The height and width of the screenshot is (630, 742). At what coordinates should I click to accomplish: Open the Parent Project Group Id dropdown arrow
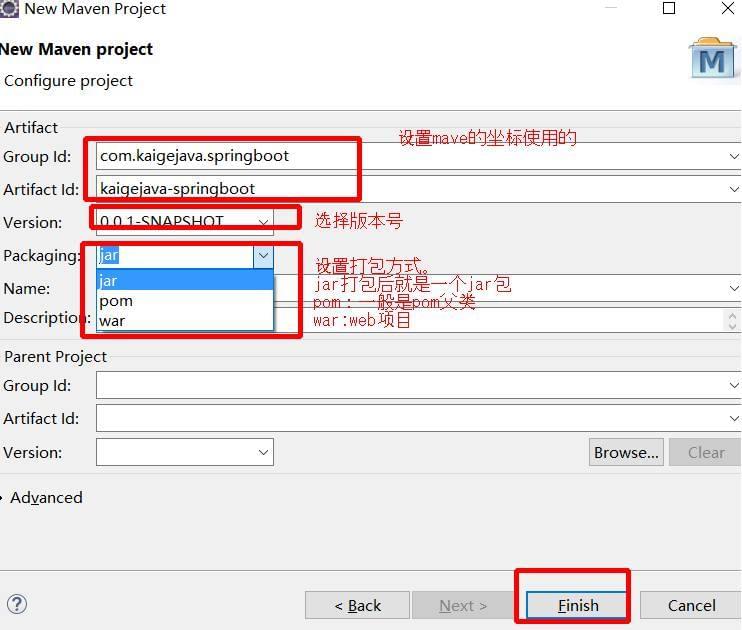(734, 385)
